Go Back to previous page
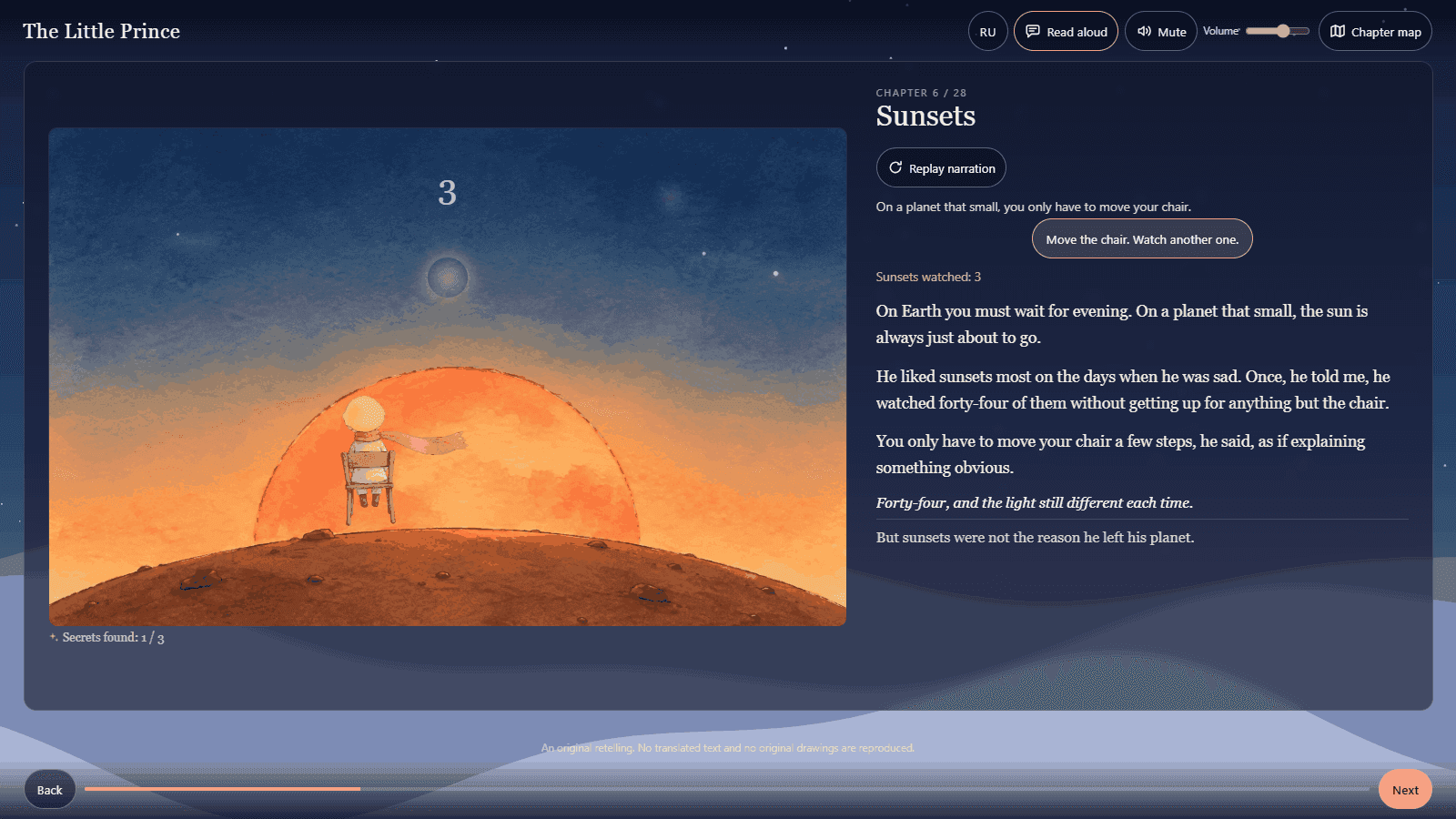Screen dimensions: 1456x819 pyautogui.click(x=50, y=790)
